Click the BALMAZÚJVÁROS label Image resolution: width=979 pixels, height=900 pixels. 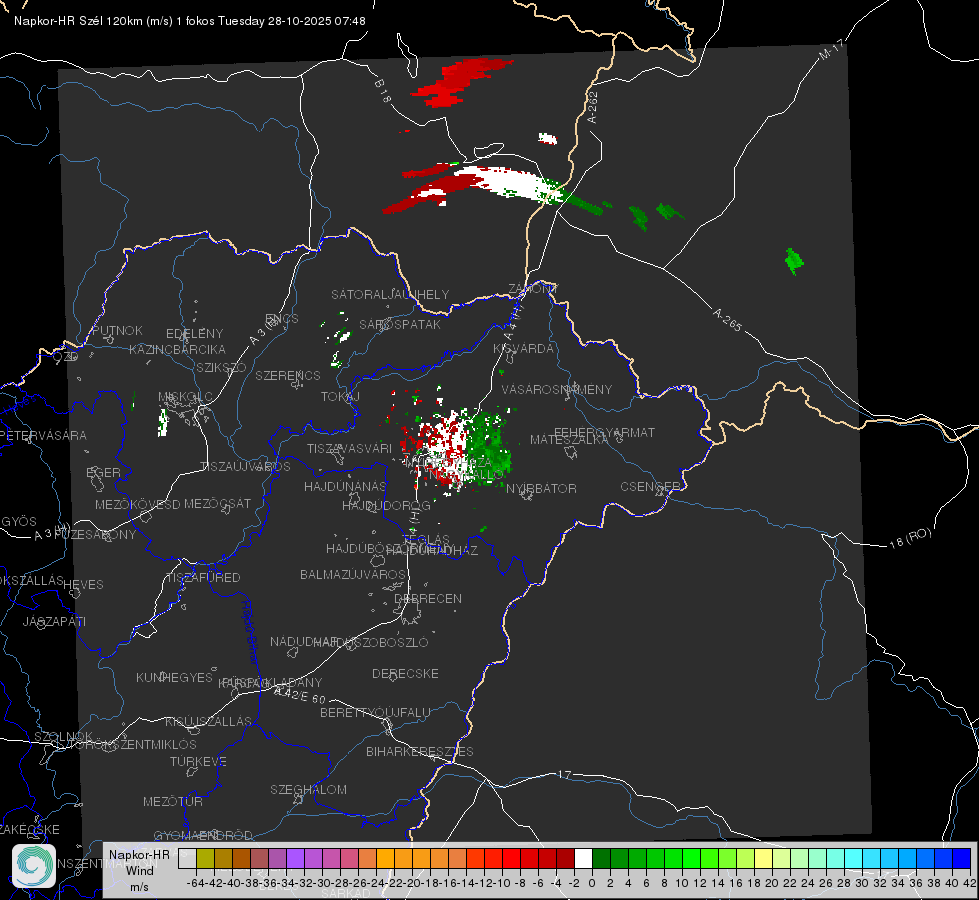[x=353, y=575]
